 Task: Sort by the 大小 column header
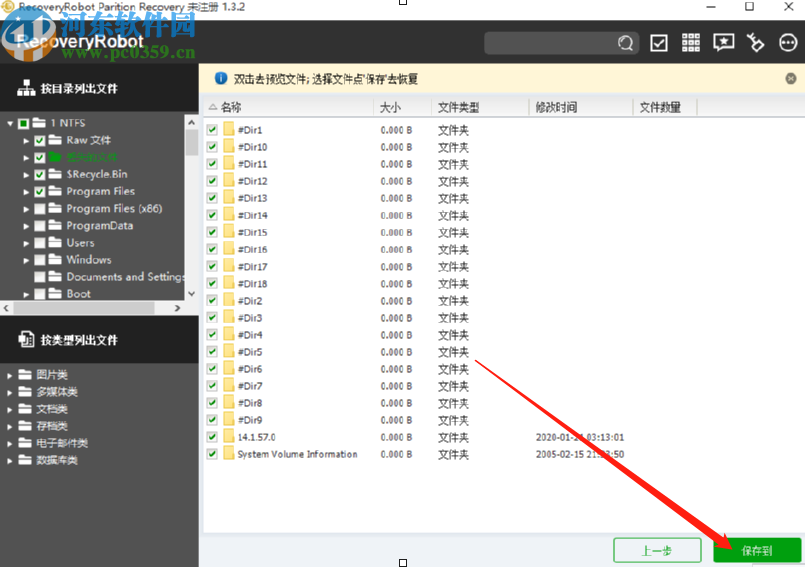pos(402,107)
